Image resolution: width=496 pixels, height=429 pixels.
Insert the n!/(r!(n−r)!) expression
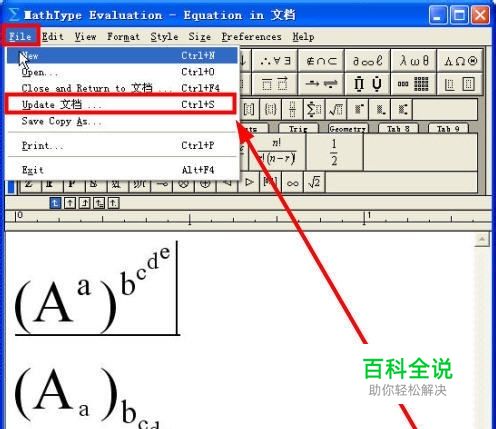[x=277, y=152]
